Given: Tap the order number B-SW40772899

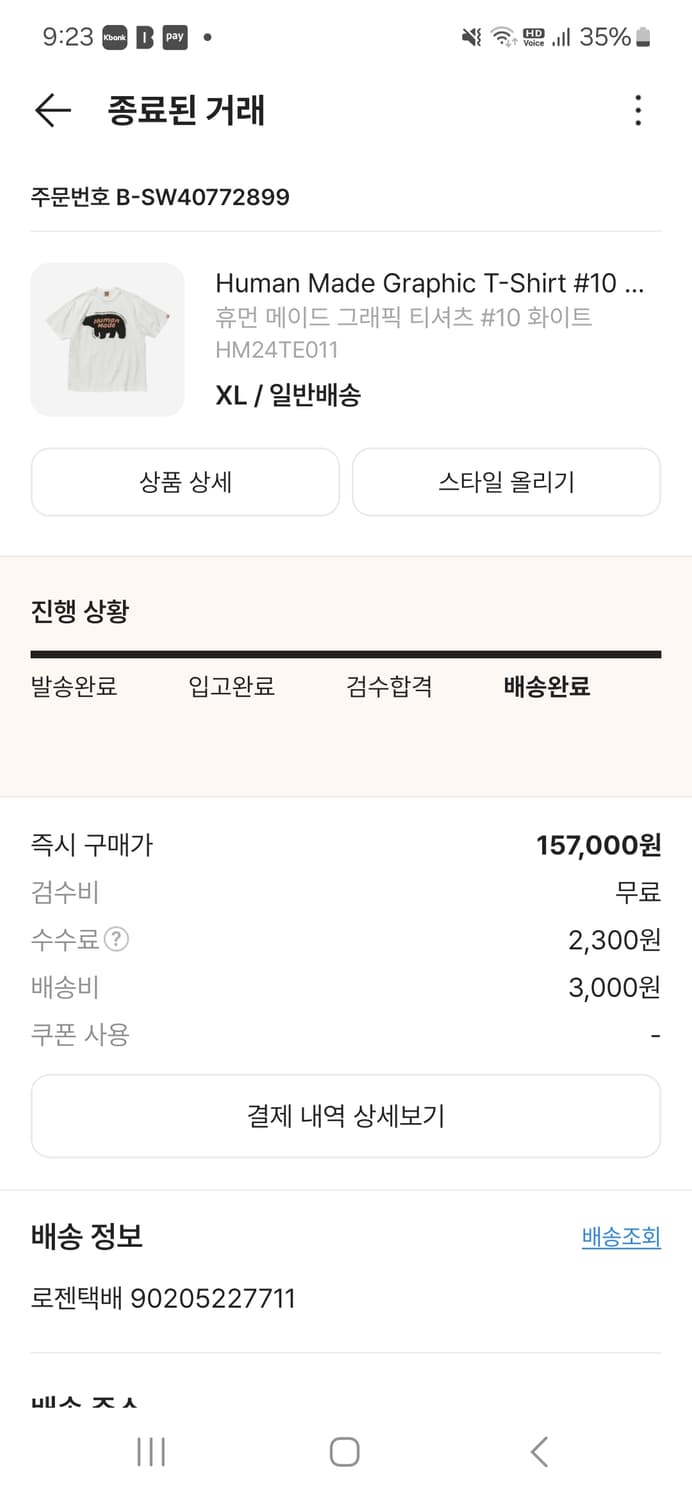Looking at the screenshot, I should tap(157, 197).
